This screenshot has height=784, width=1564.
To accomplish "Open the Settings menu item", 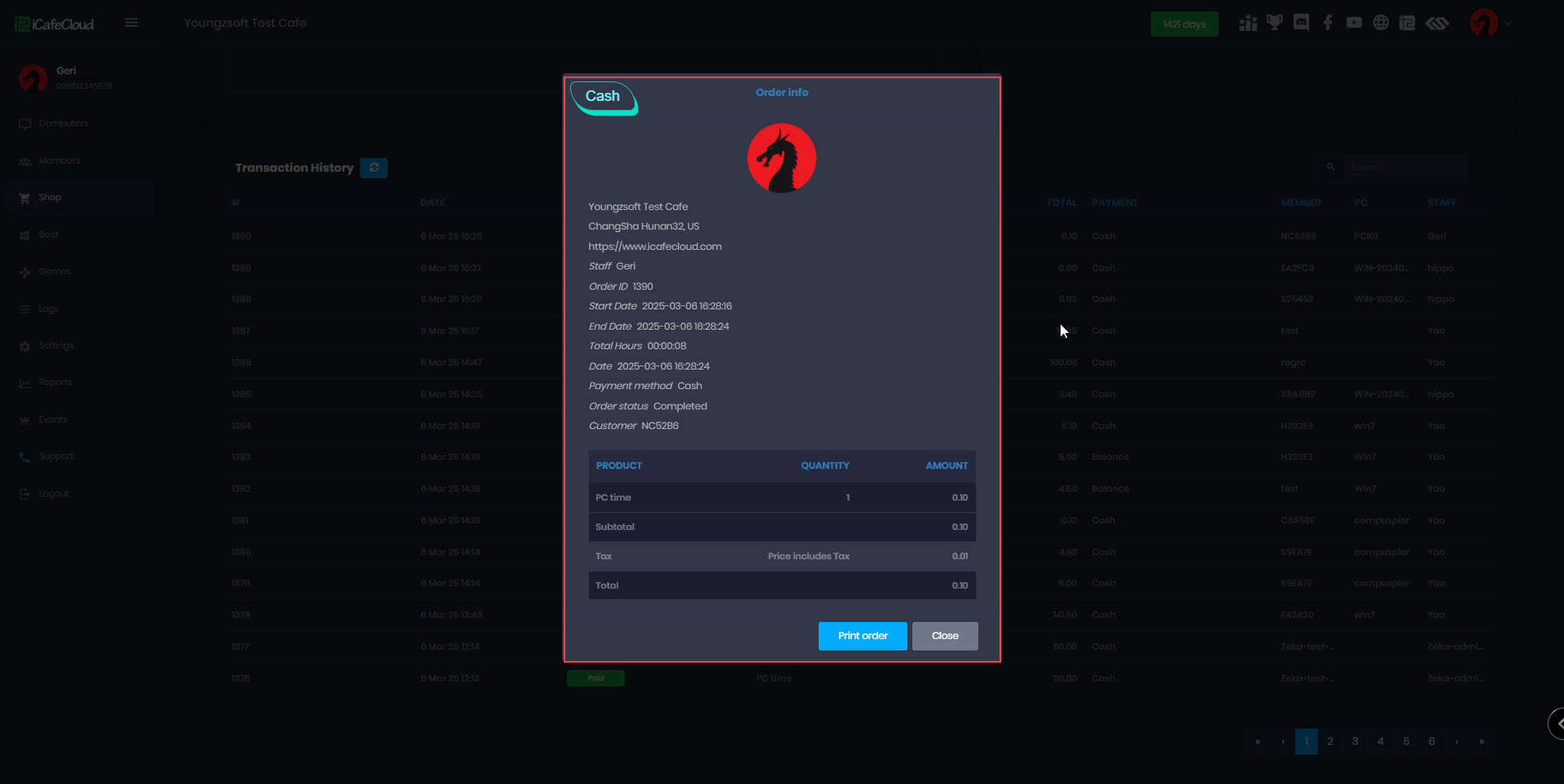I will click(56, 346).
